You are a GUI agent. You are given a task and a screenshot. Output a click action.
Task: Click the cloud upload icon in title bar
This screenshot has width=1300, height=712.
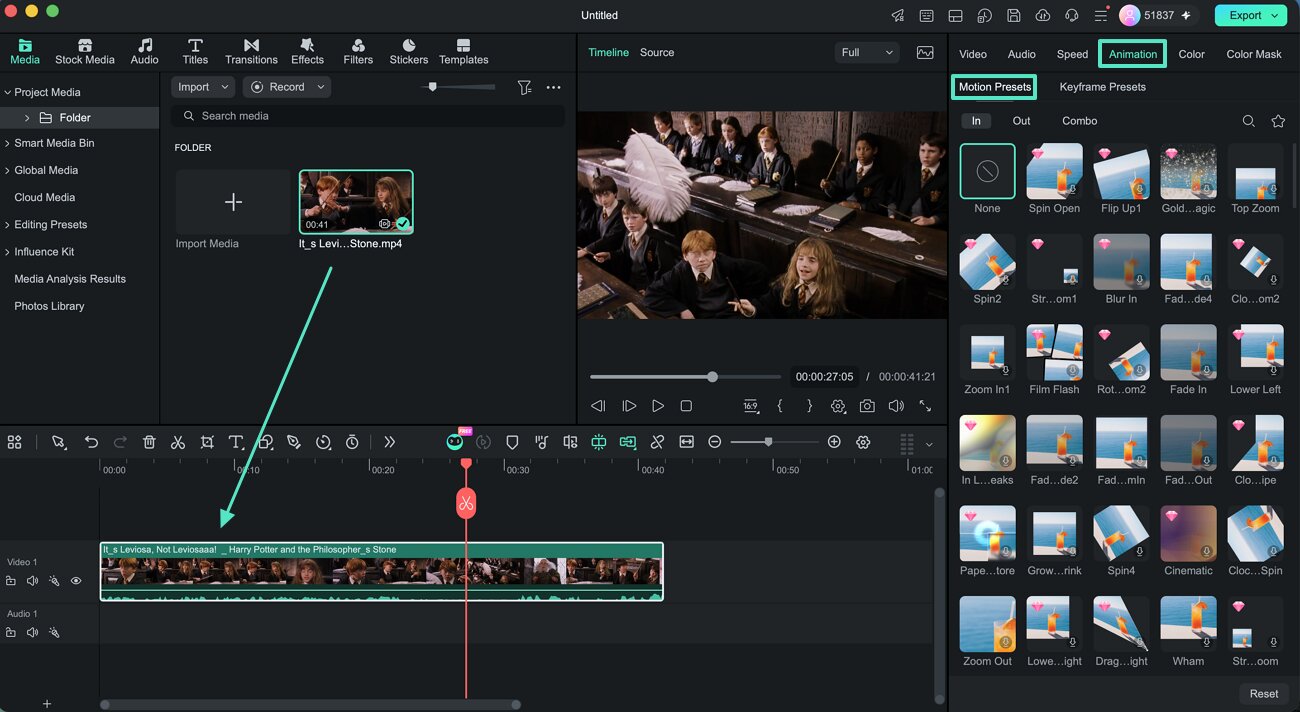click(x=1043, y=15)
